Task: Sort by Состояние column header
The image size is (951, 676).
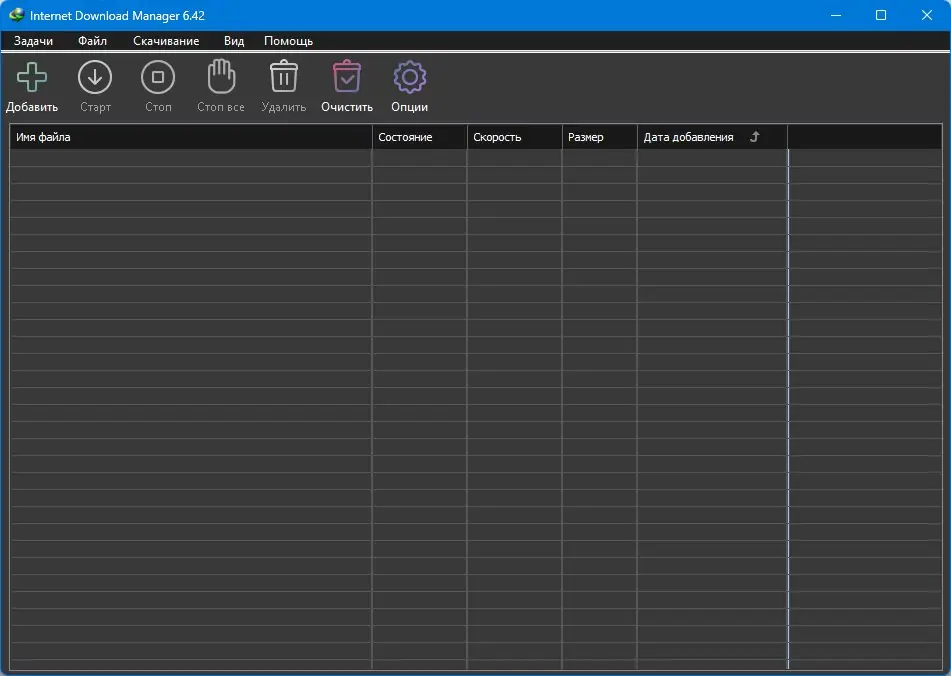Action: click(420, 137)
